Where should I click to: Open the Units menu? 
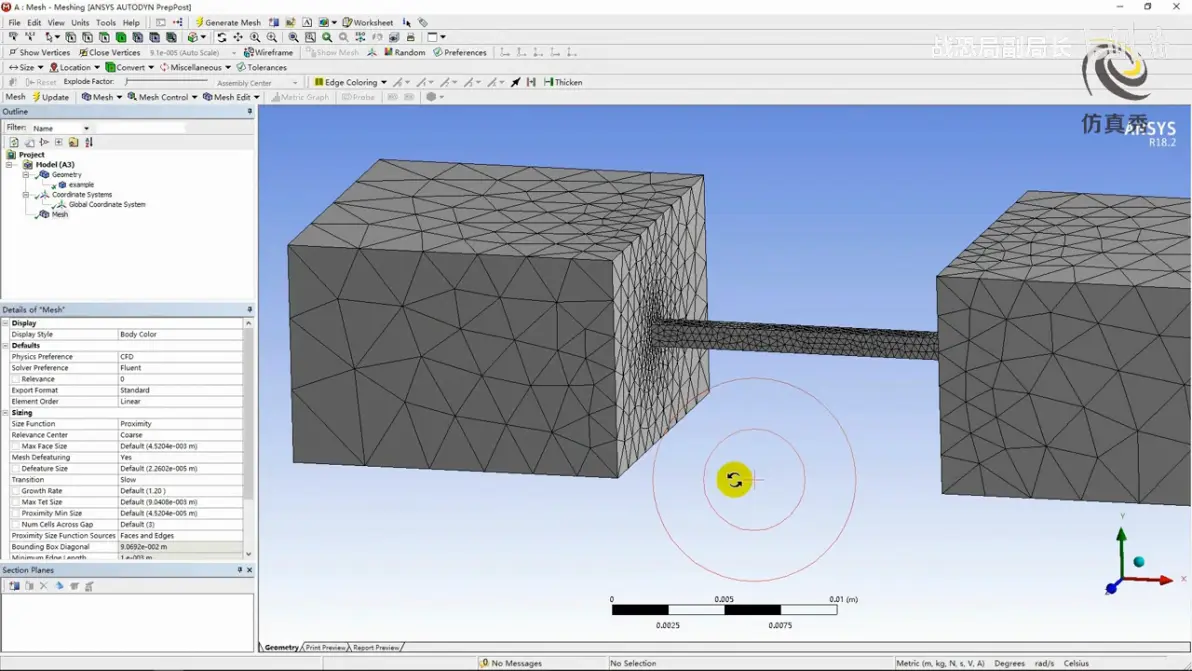tap(80, 23)
